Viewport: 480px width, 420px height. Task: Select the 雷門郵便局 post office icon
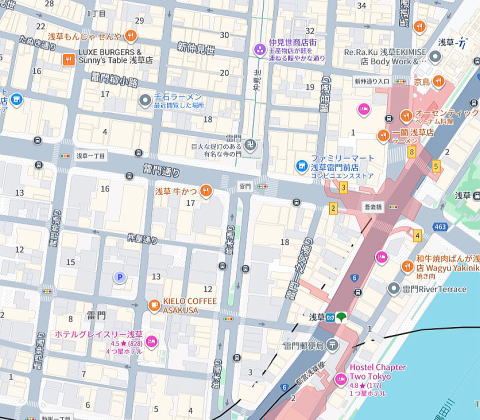332,345
